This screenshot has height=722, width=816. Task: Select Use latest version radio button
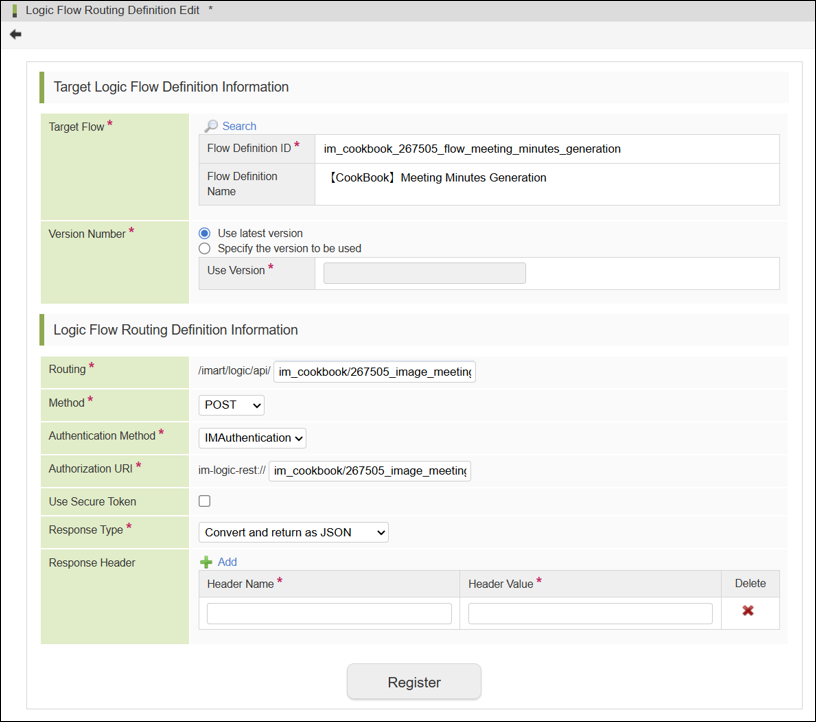pos(205,233)
